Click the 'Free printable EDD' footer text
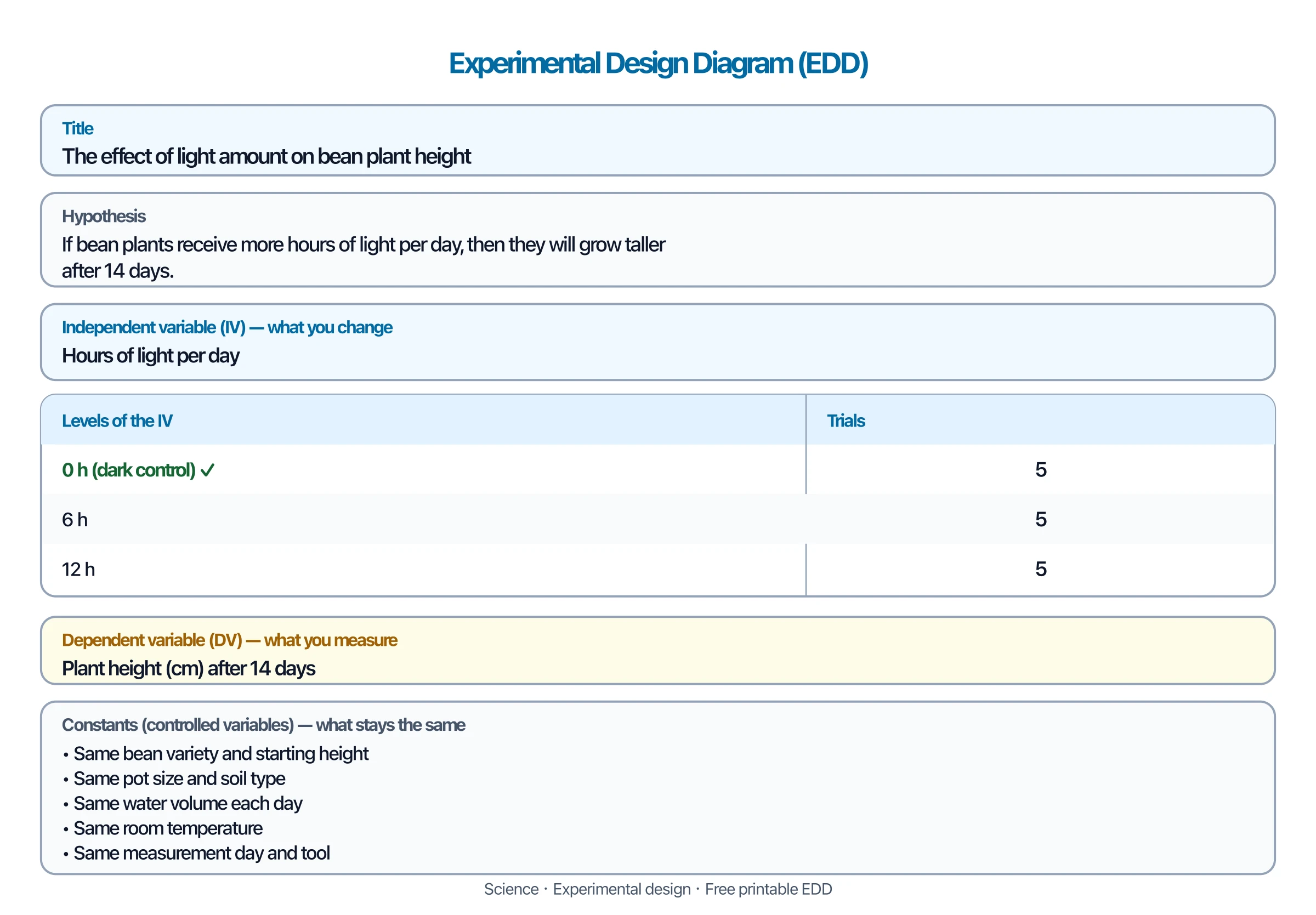The image size is (1316, 915). click(x=768, y=889)
